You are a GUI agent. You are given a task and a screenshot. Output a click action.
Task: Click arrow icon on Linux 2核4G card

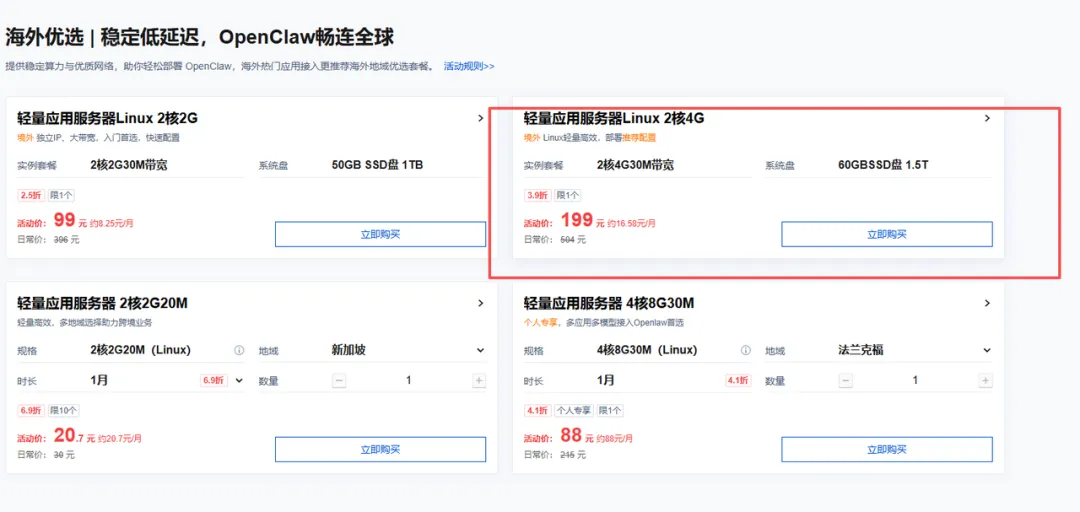click(x=987, y=119)
